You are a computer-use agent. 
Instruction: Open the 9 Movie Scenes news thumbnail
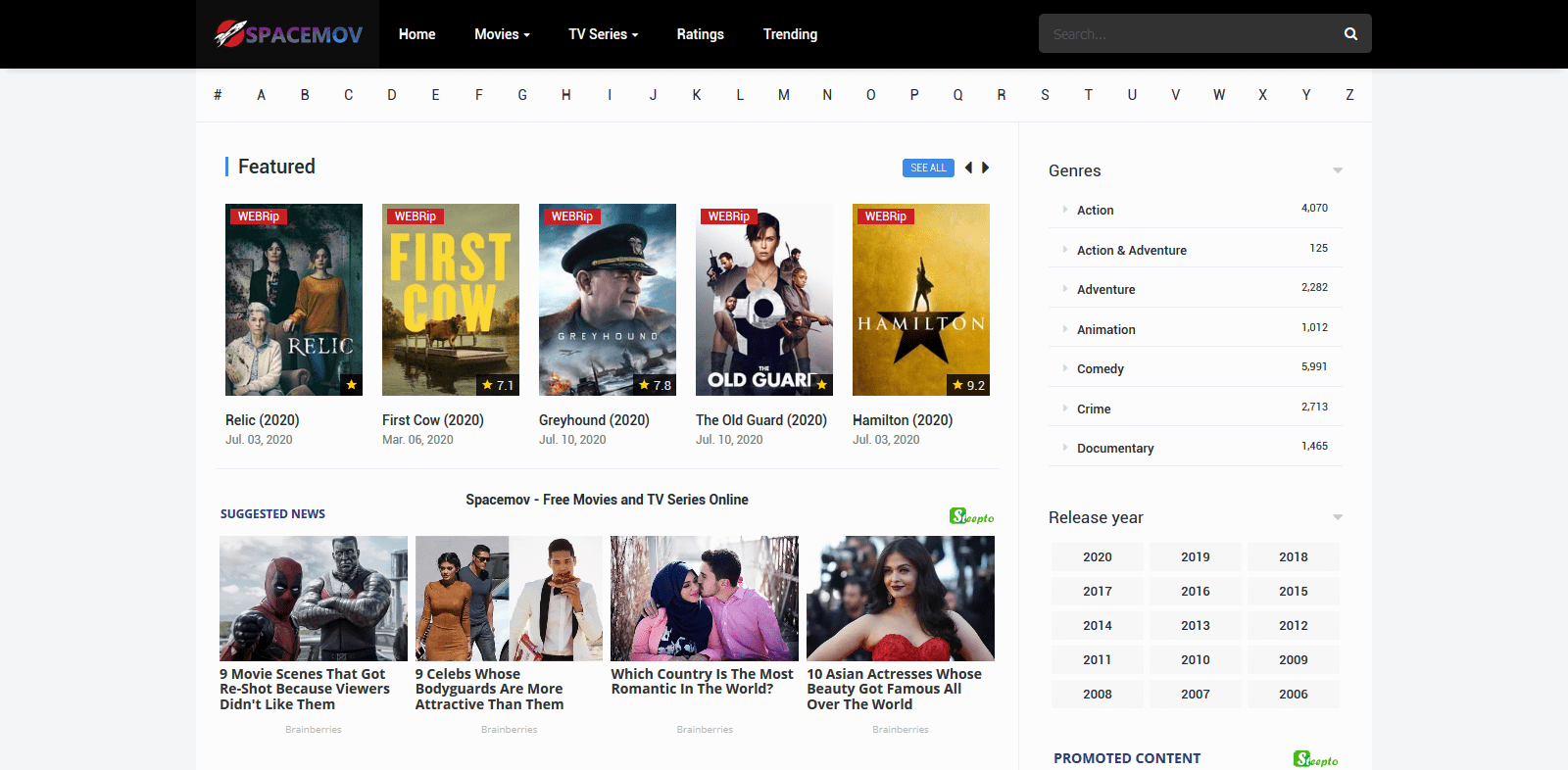pyautogui.click(x=314, y=599)
